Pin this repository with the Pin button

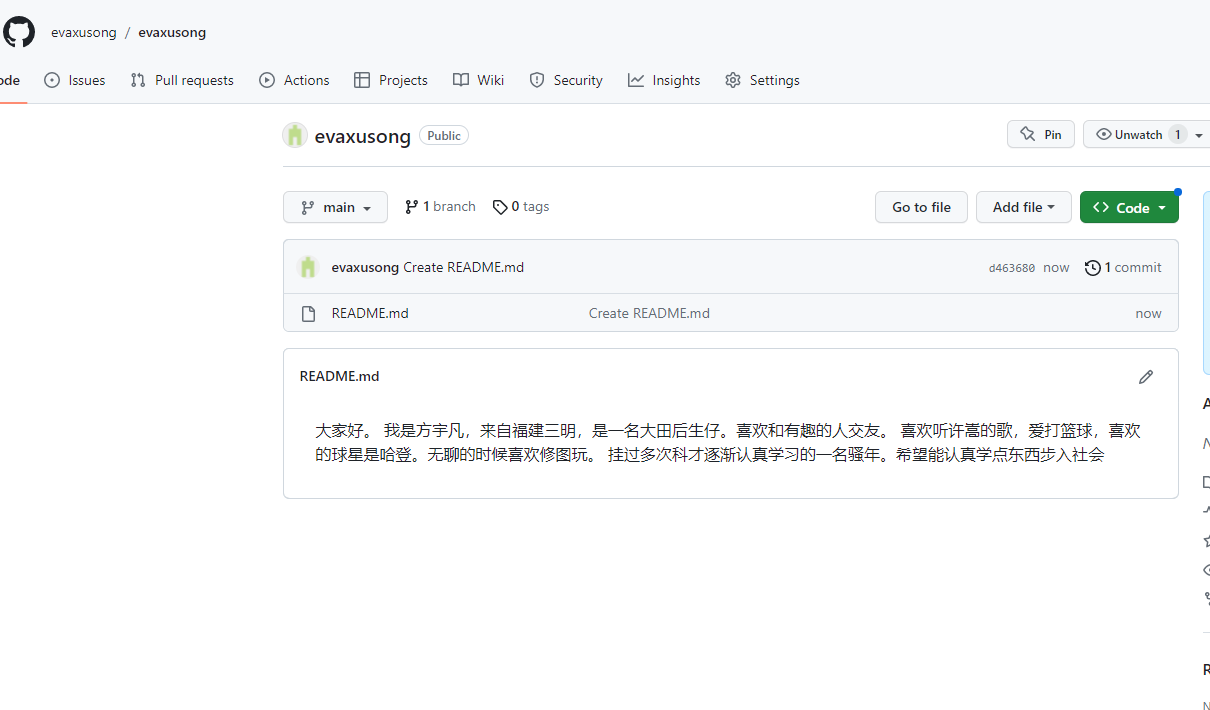coord(1041,134)
